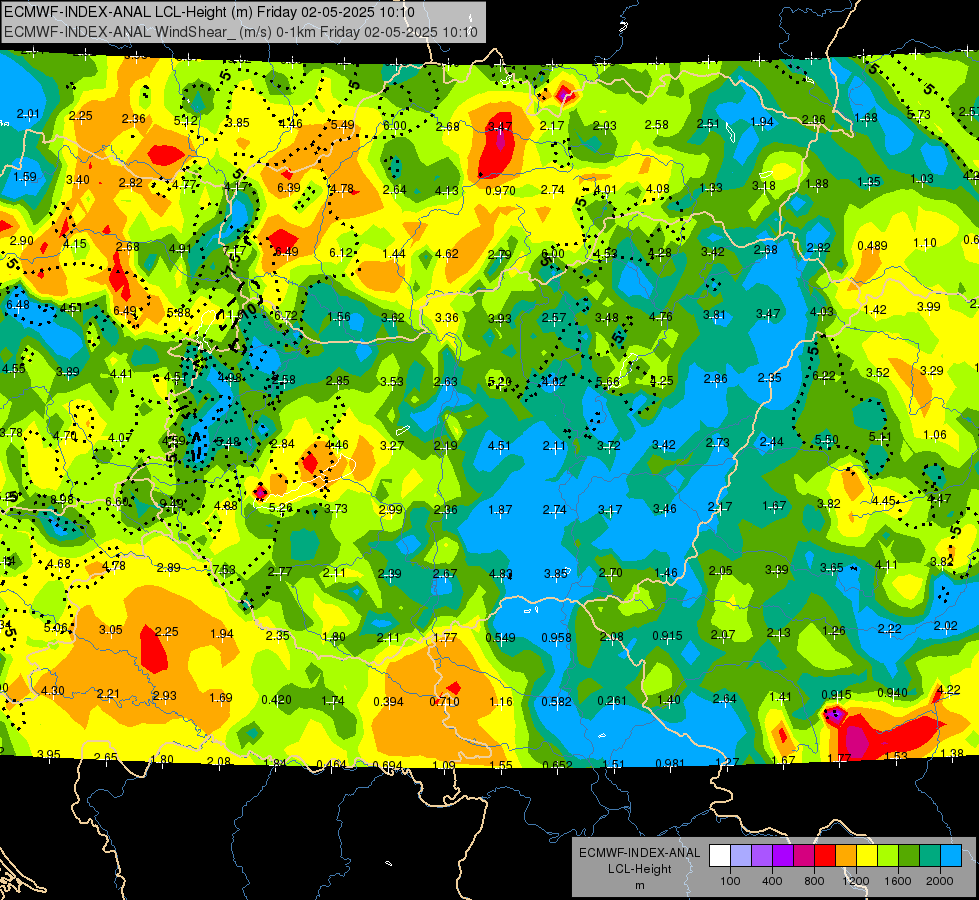Click the sky blue legend swatch
The image size is (979, 900).
click(x=952, y=856)
